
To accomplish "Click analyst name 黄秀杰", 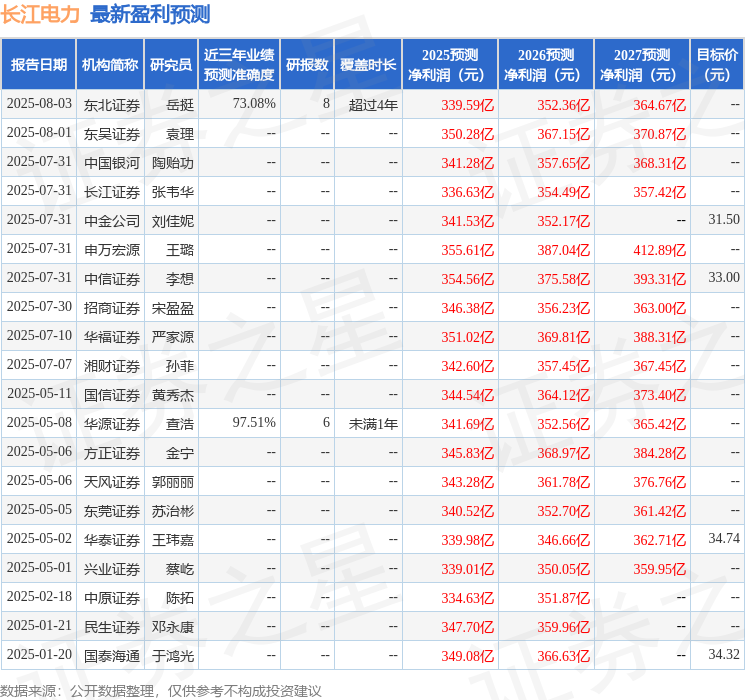I will pos(173,395).
